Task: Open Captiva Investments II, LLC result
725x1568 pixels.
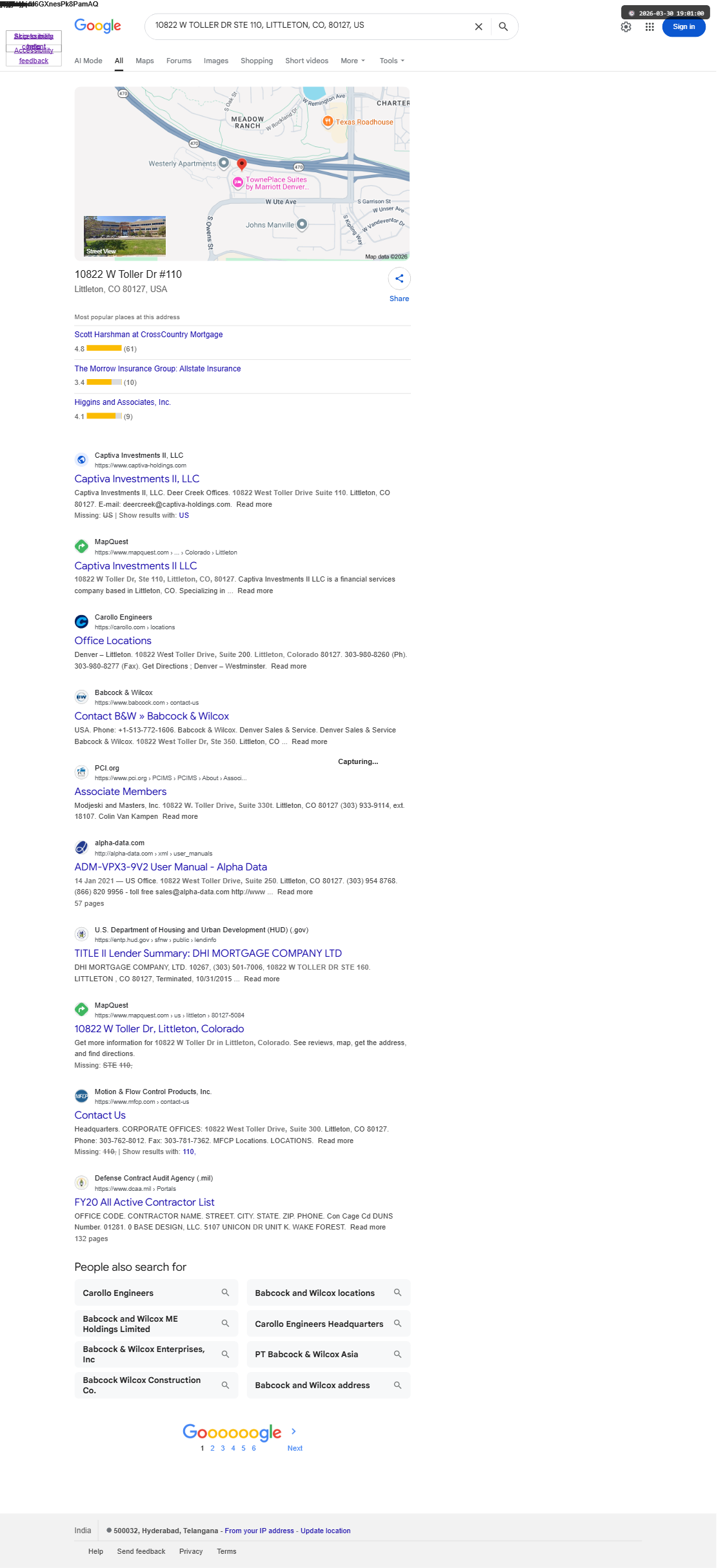Action: coord(137,478)
